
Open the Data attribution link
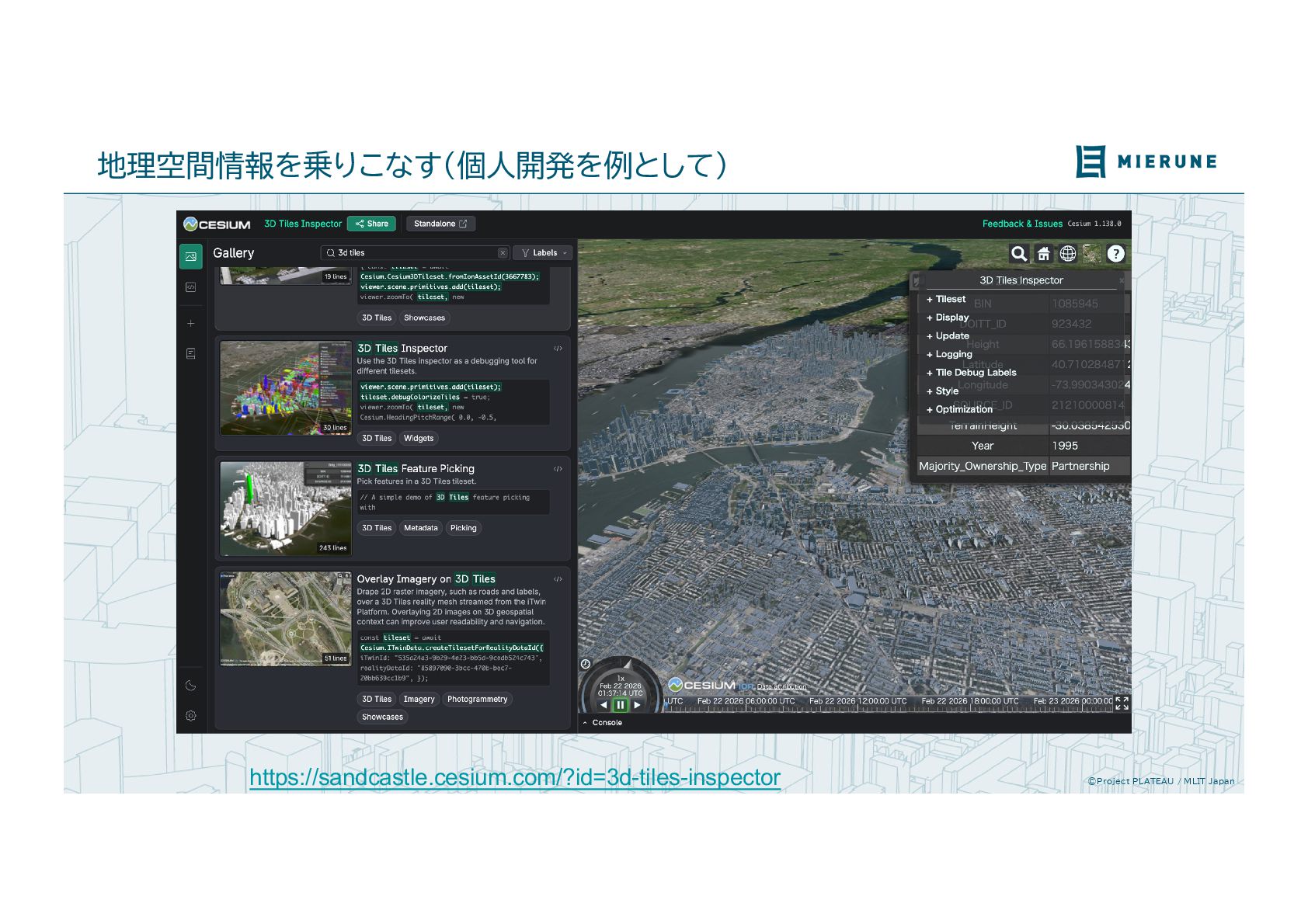tap(781, 687)
